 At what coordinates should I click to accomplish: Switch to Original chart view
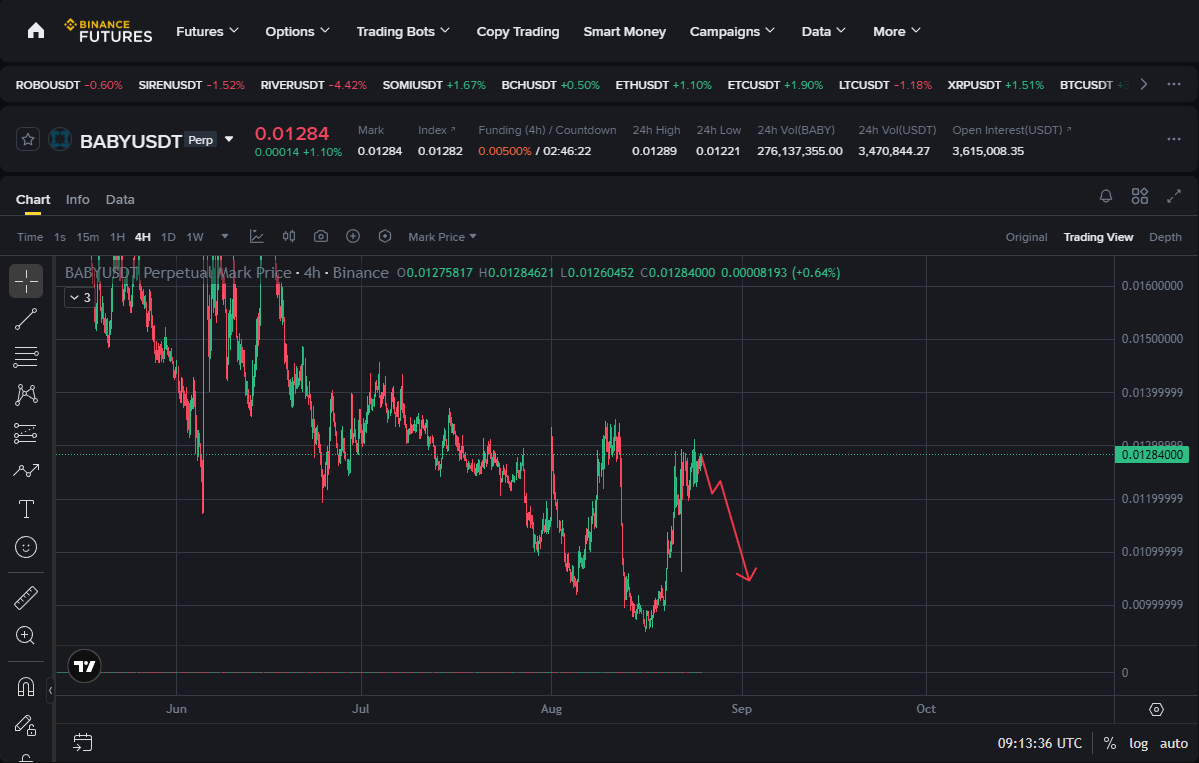[x=1026, y=237]
